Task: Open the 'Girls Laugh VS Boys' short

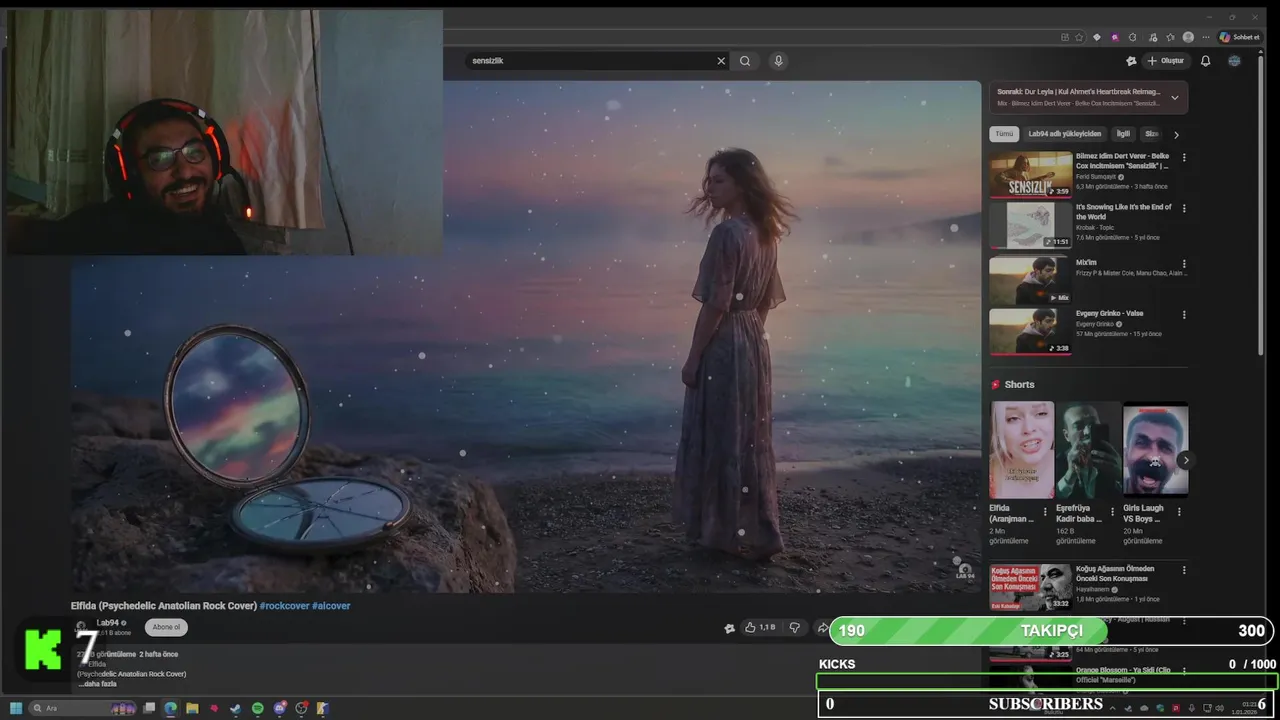Action: tap(1155, 450)
